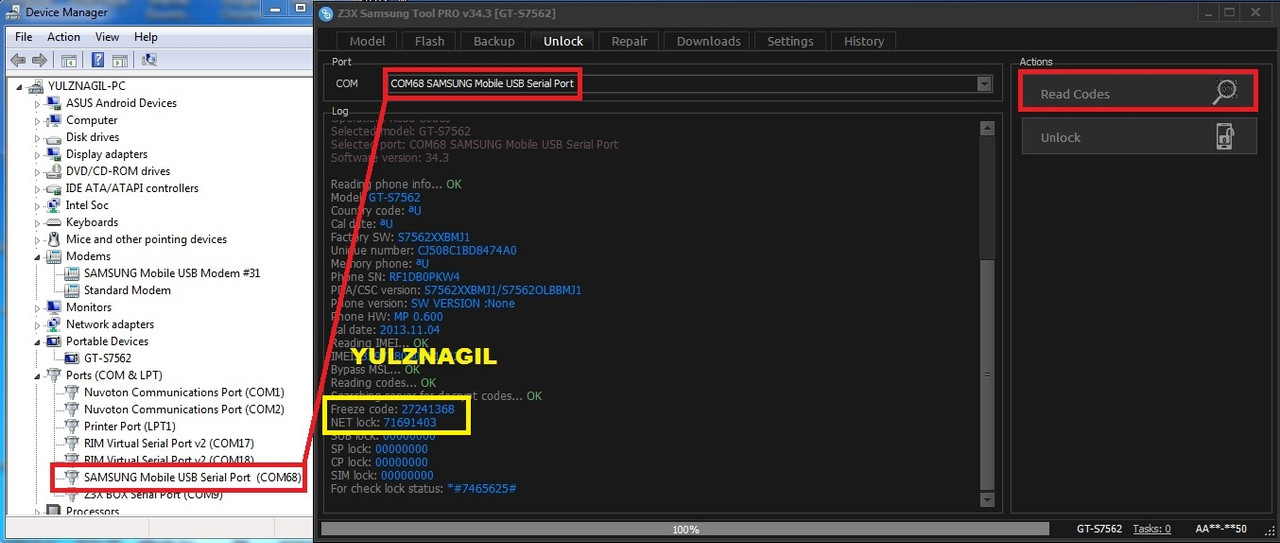1280x543 pixels.
Task: Click the Z3X Samsung Tool window title icon
Action: tap(325, 13)
